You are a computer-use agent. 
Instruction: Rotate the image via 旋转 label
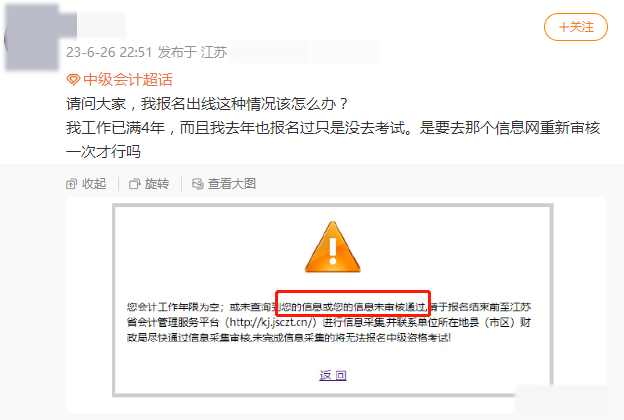coord(157,184)
